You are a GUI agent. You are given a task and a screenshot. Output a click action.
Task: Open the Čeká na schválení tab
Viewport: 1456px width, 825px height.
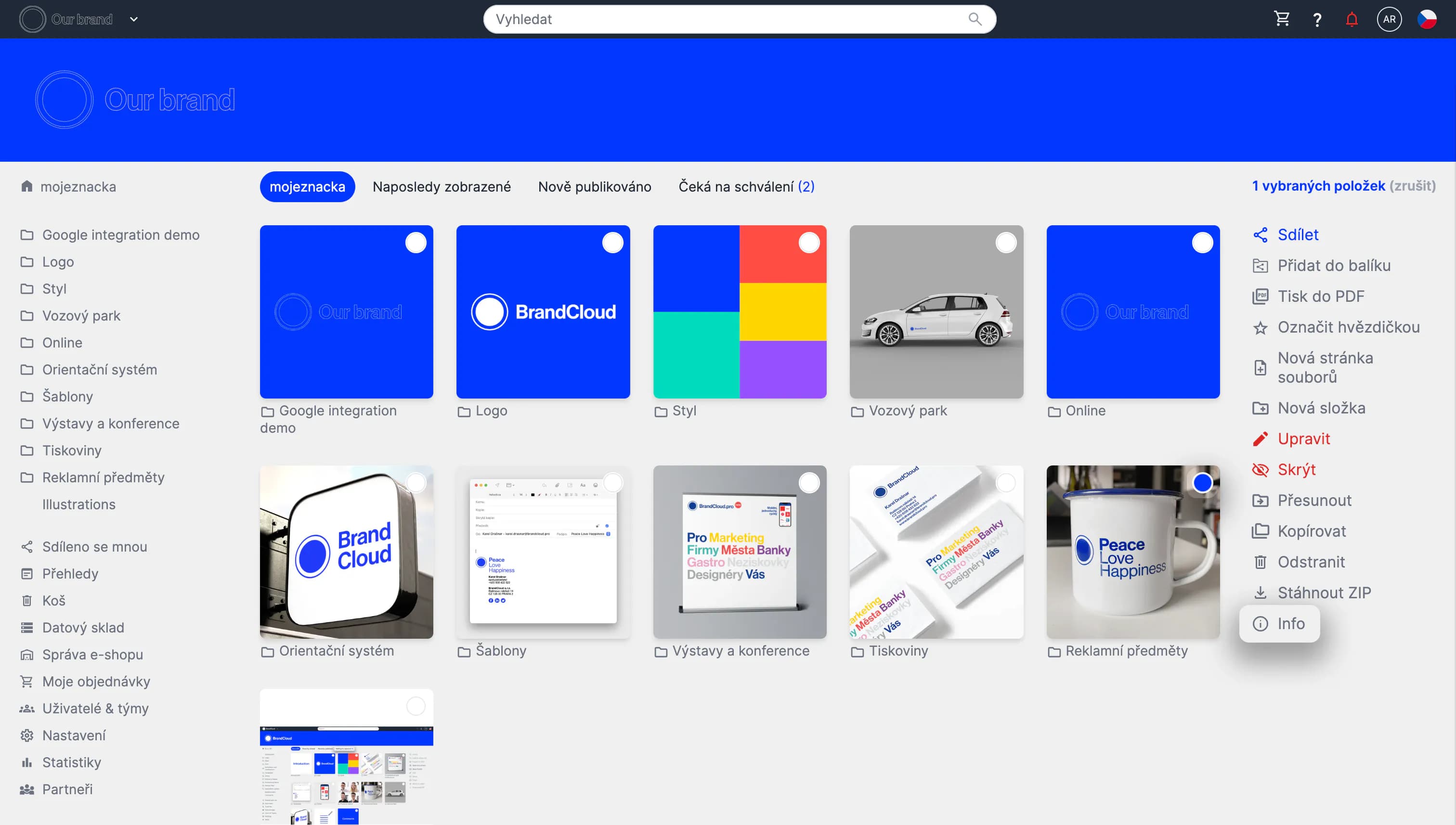(746, 187)
